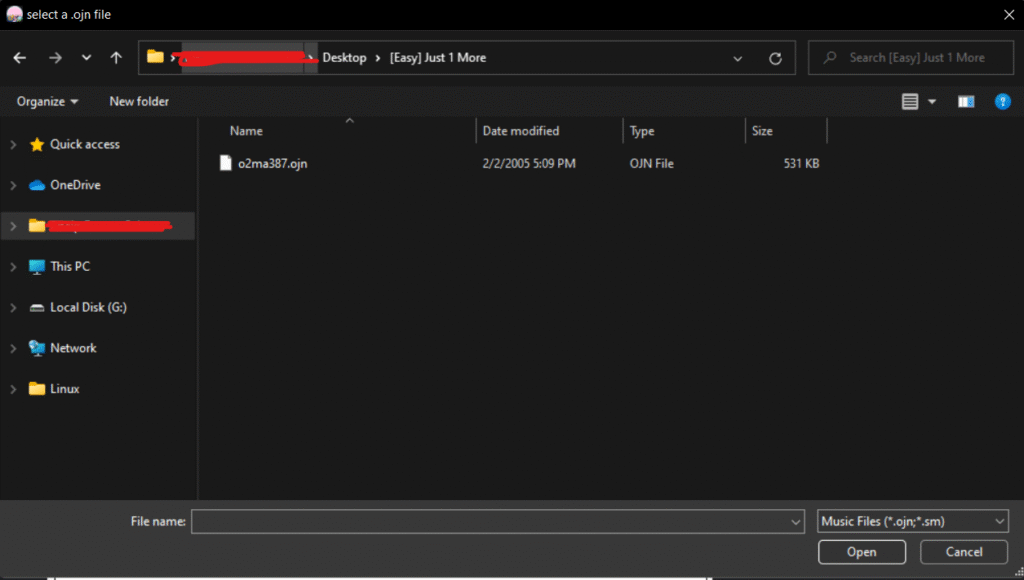Open the Music Files type dropdown
The width and height of the screenshot is (1024, 580).
(912, 521)
